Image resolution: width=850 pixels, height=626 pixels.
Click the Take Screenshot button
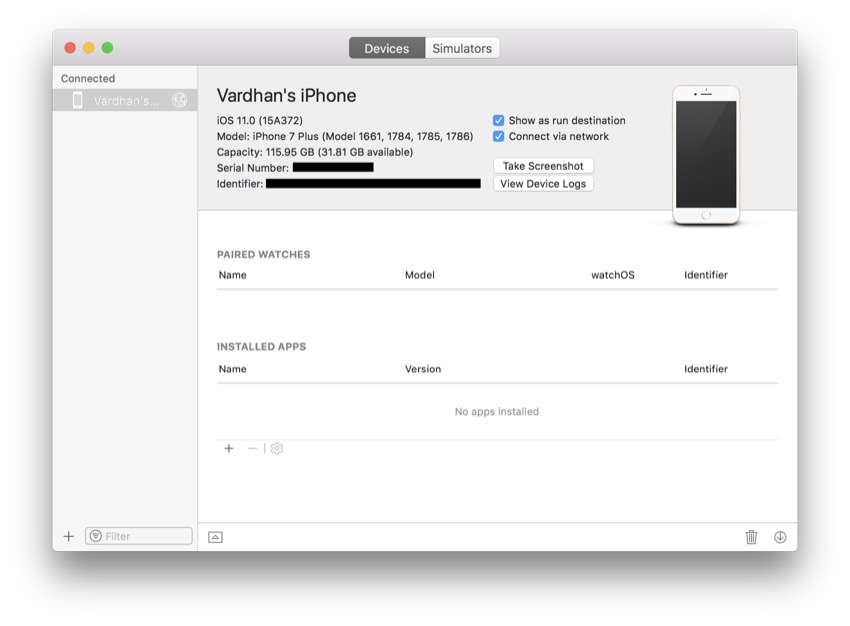(x=543, y=166)
